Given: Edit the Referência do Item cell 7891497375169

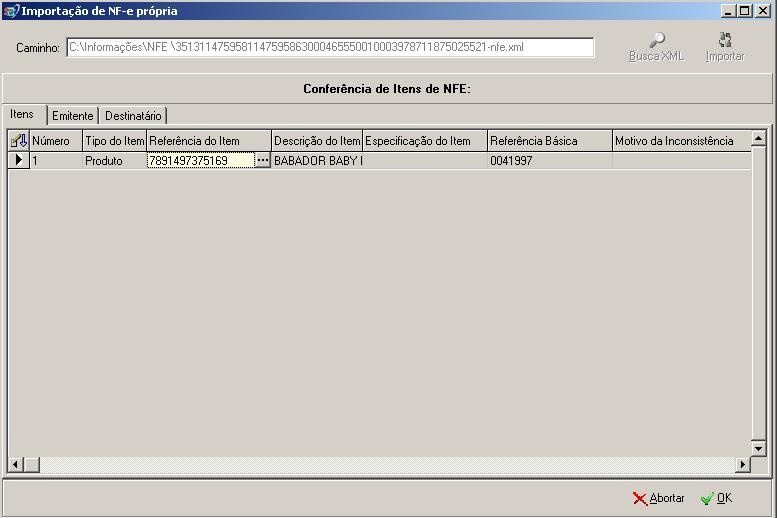Looking at the screenshot, I should (200, 160).
